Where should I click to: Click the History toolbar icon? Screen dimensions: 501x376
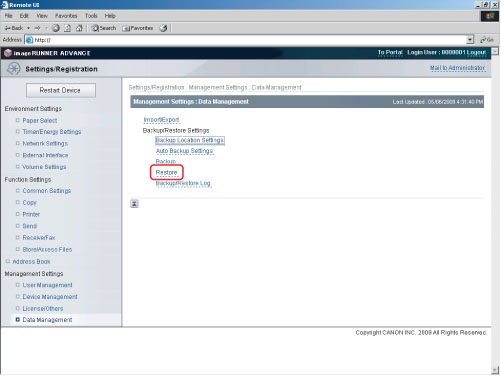pos(163,28)
